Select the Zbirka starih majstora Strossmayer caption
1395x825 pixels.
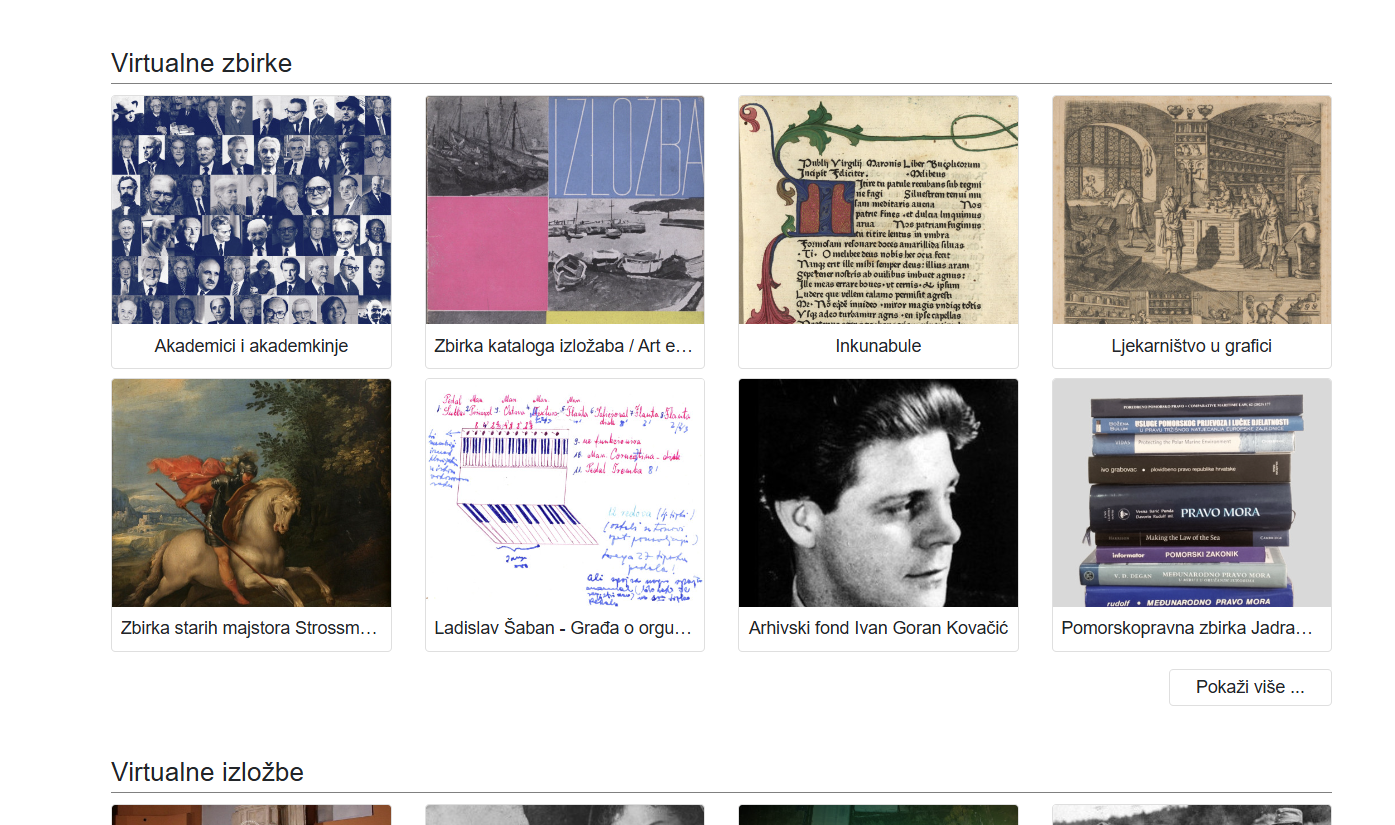pos(251,629)
